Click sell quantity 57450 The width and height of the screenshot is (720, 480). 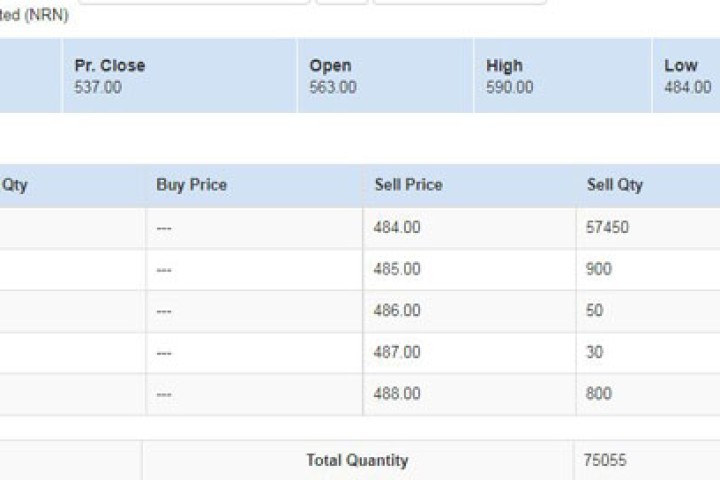click(x=607, y=228)
